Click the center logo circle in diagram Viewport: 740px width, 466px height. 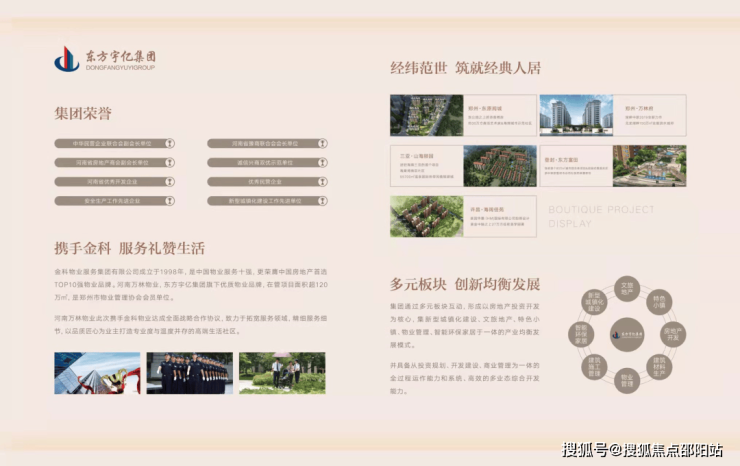coord(627,334)
